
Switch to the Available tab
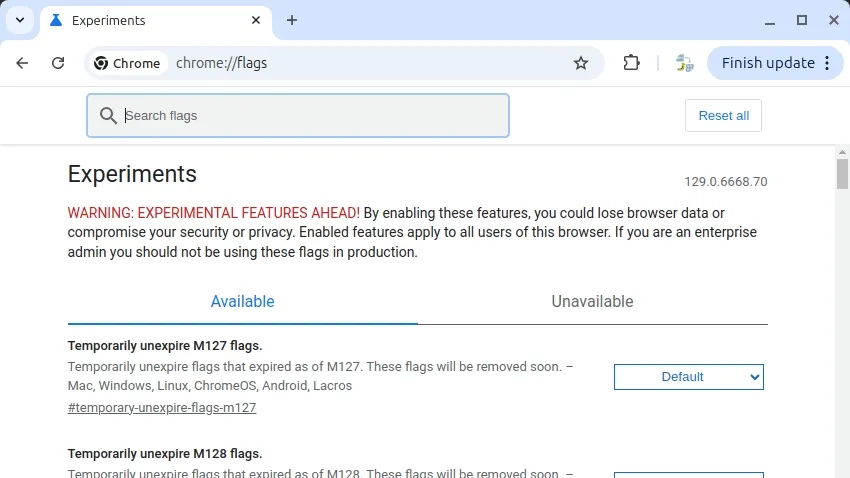[x=242, y=302]
